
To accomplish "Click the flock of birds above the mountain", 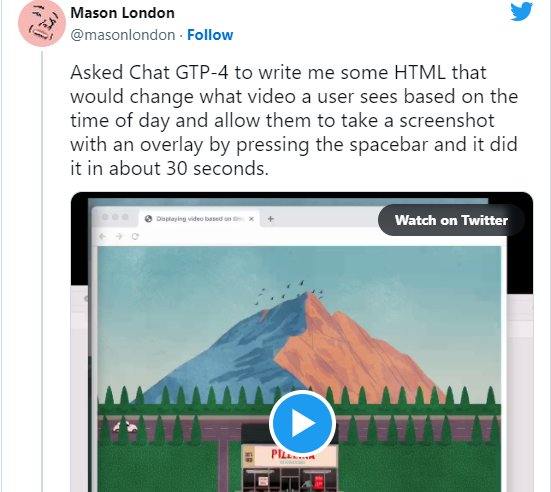I will click(x=288, y=292).
